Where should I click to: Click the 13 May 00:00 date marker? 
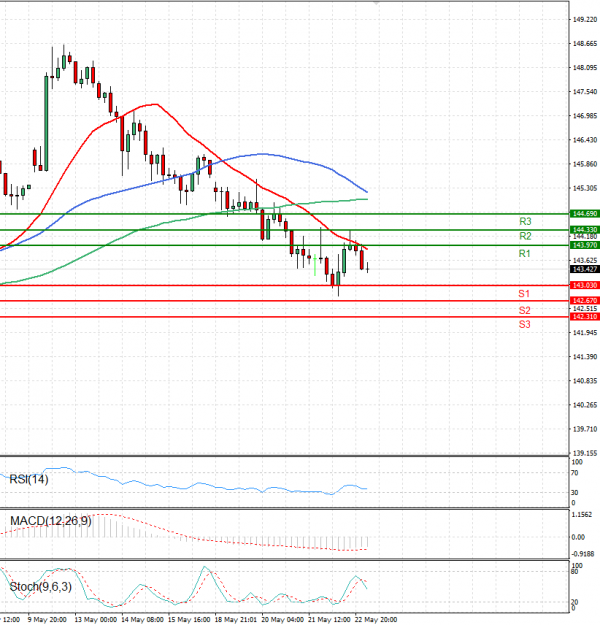tap(96, 619)
